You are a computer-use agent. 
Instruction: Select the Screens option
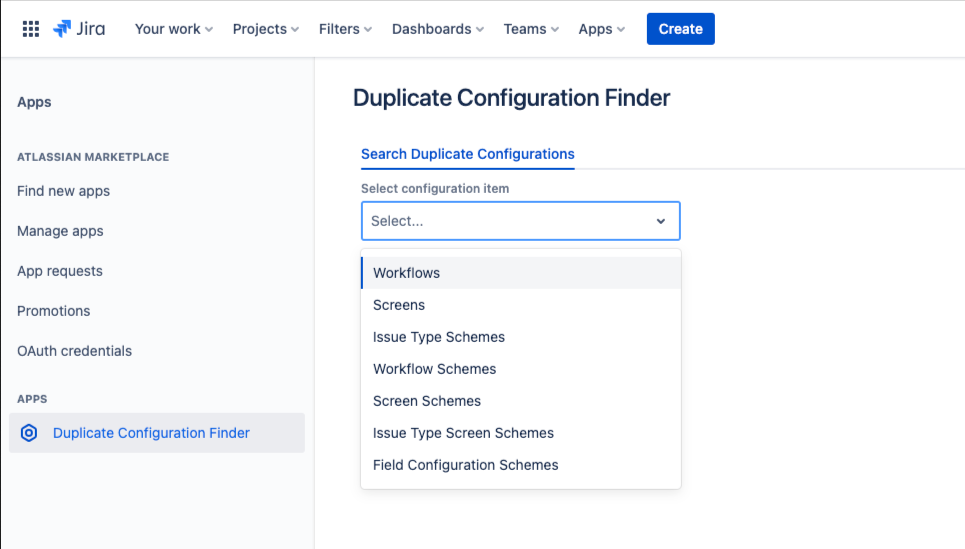tap(399, 305)
